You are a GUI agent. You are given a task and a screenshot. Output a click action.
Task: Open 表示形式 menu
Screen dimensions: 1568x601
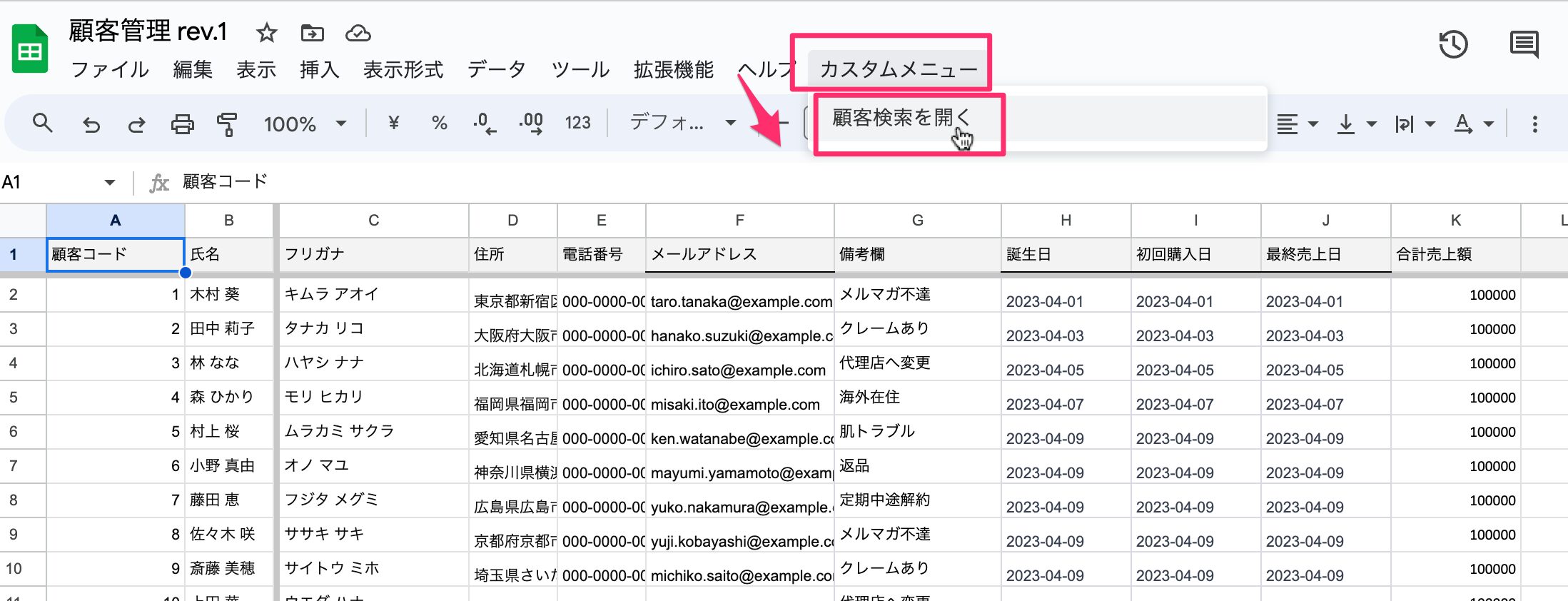pyautogui.click(x=403, y=69)
